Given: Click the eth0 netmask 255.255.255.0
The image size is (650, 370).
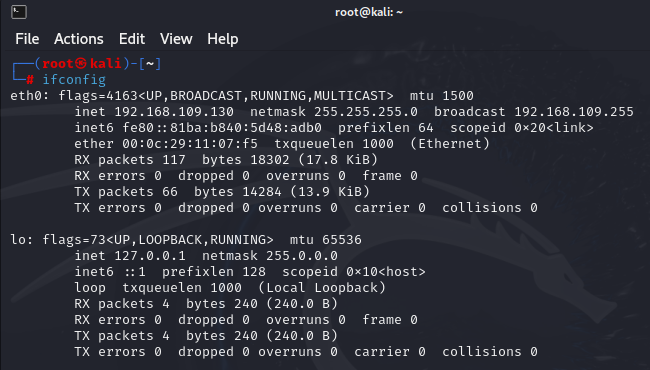Looking at the screenshot, I should (x=366, y=111).
